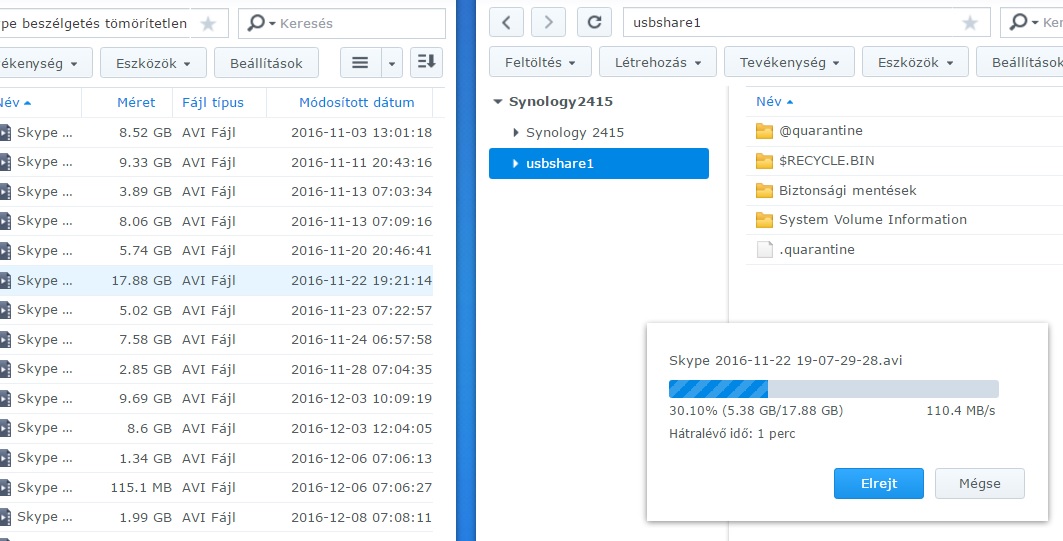
Task: Refresh the usbshare1 folder view
Action: 595,22
